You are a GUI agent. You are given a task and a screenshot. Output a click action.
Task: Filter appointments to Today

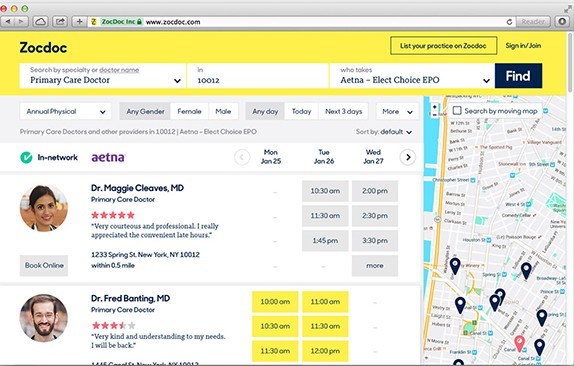pyautogui.click(x=301, y=111)
